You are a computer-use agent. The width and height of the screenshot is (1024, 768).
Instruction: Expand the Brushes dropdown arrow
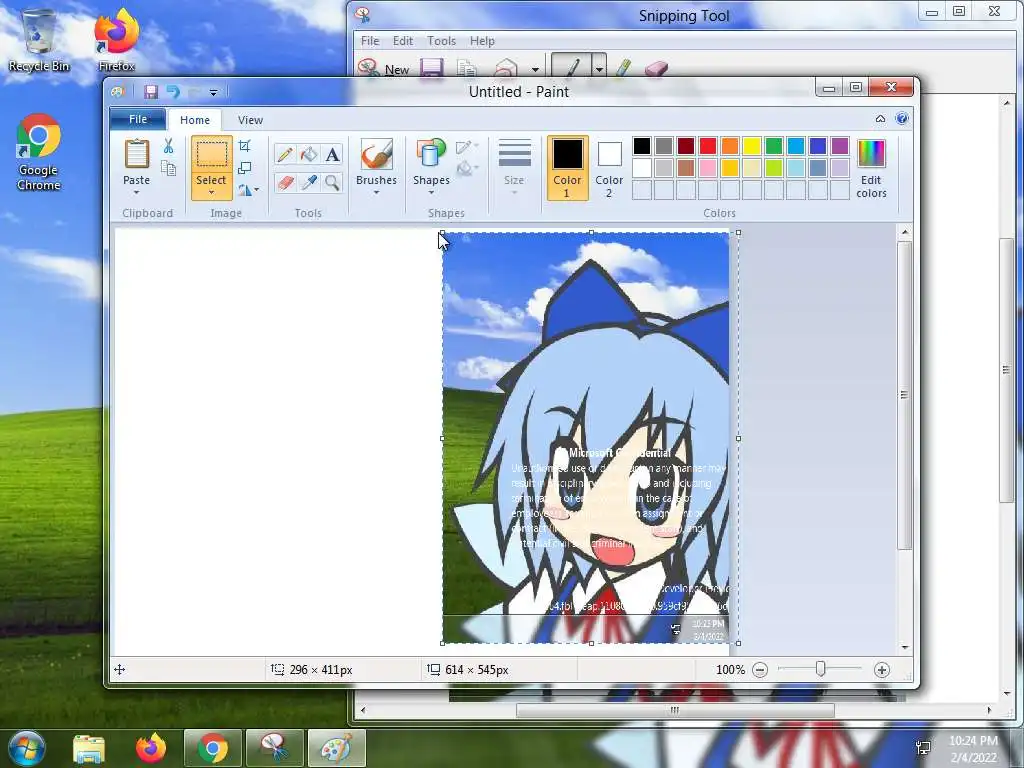[377, 193]
